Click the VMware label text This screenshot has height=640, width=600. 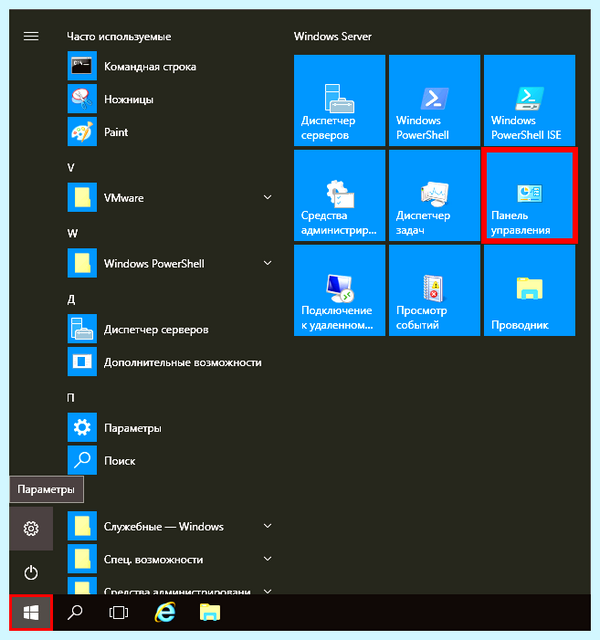pyautogui.click(x=124, y=198)
